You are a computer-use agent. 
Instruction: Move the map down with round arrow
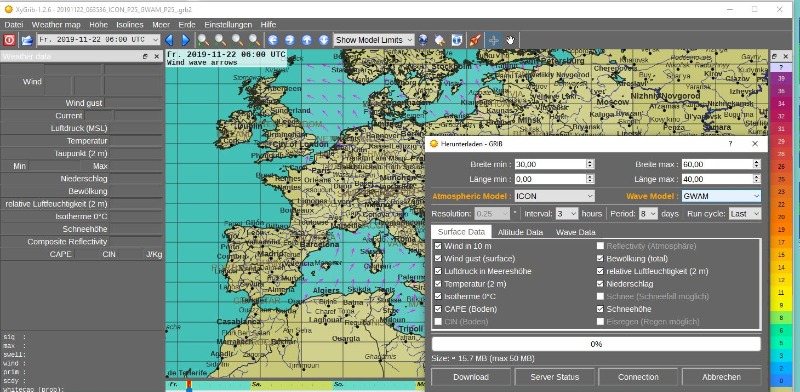(x=323, y=40)
